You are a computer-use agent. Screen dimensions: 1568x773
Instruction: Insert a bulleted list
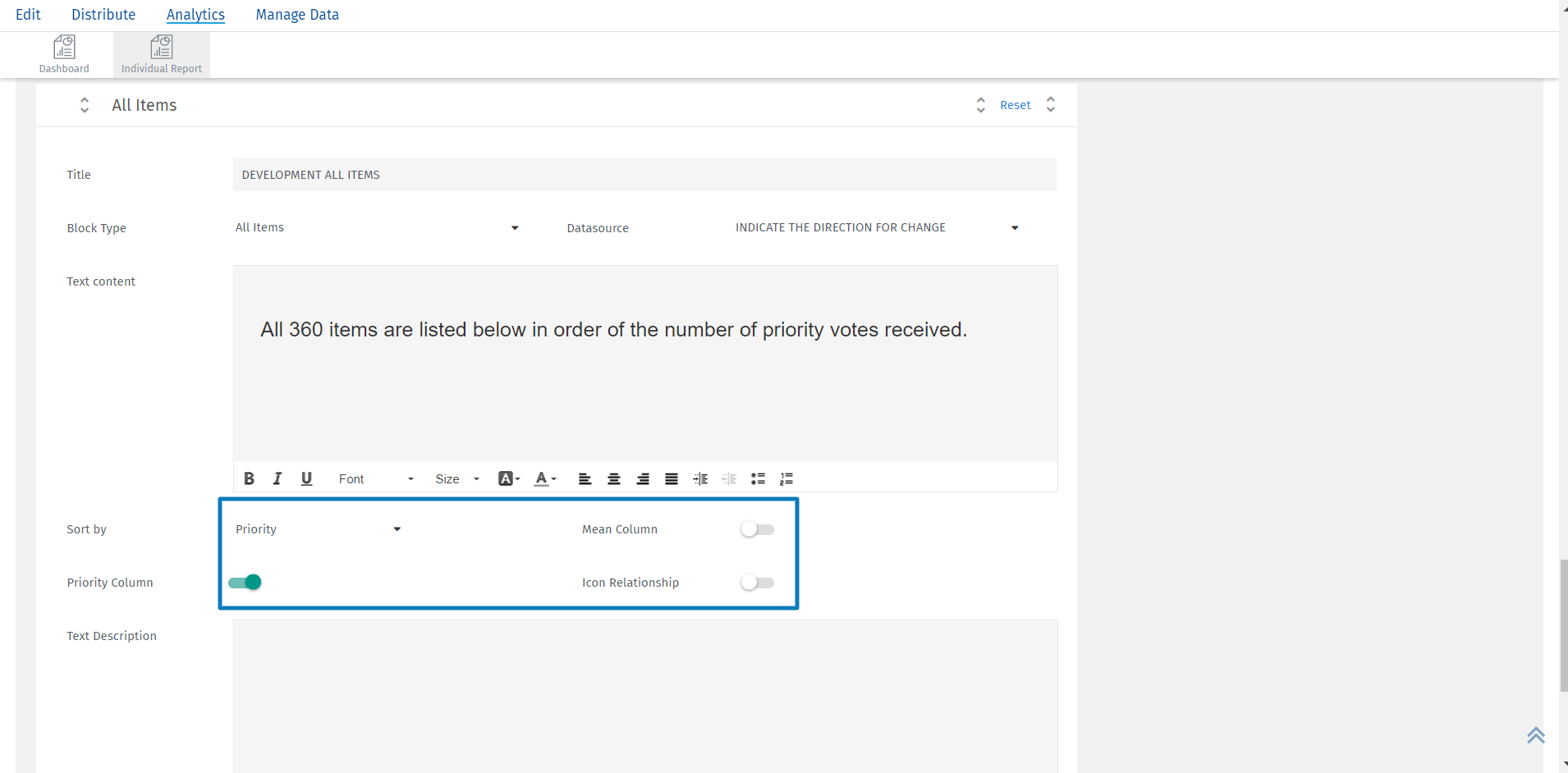pyautogui.click(x=758, y=478)
